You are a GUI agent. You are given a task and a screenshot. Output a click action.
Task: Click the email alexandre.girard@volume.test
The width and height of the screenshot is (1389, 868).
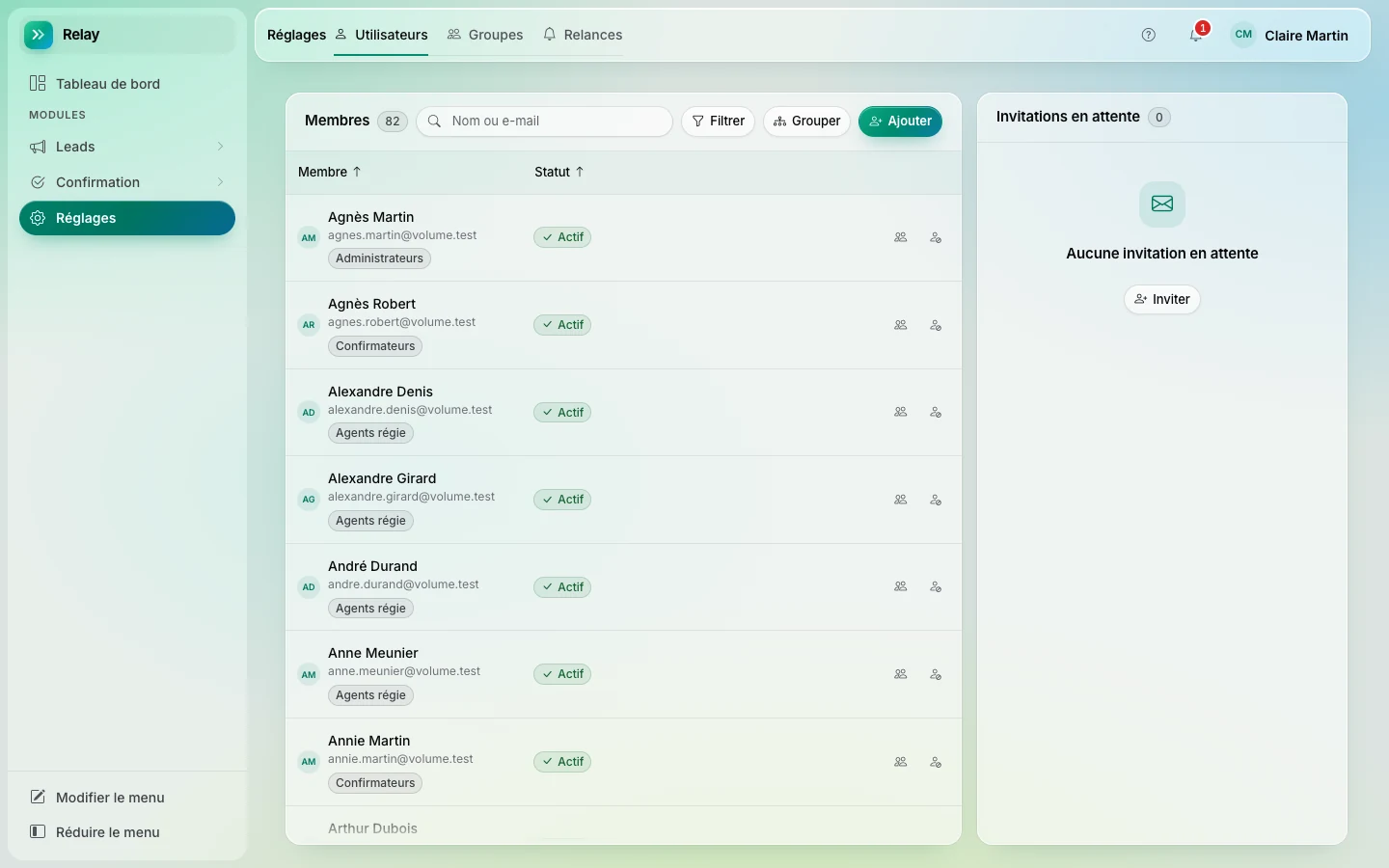pos(411,497)
